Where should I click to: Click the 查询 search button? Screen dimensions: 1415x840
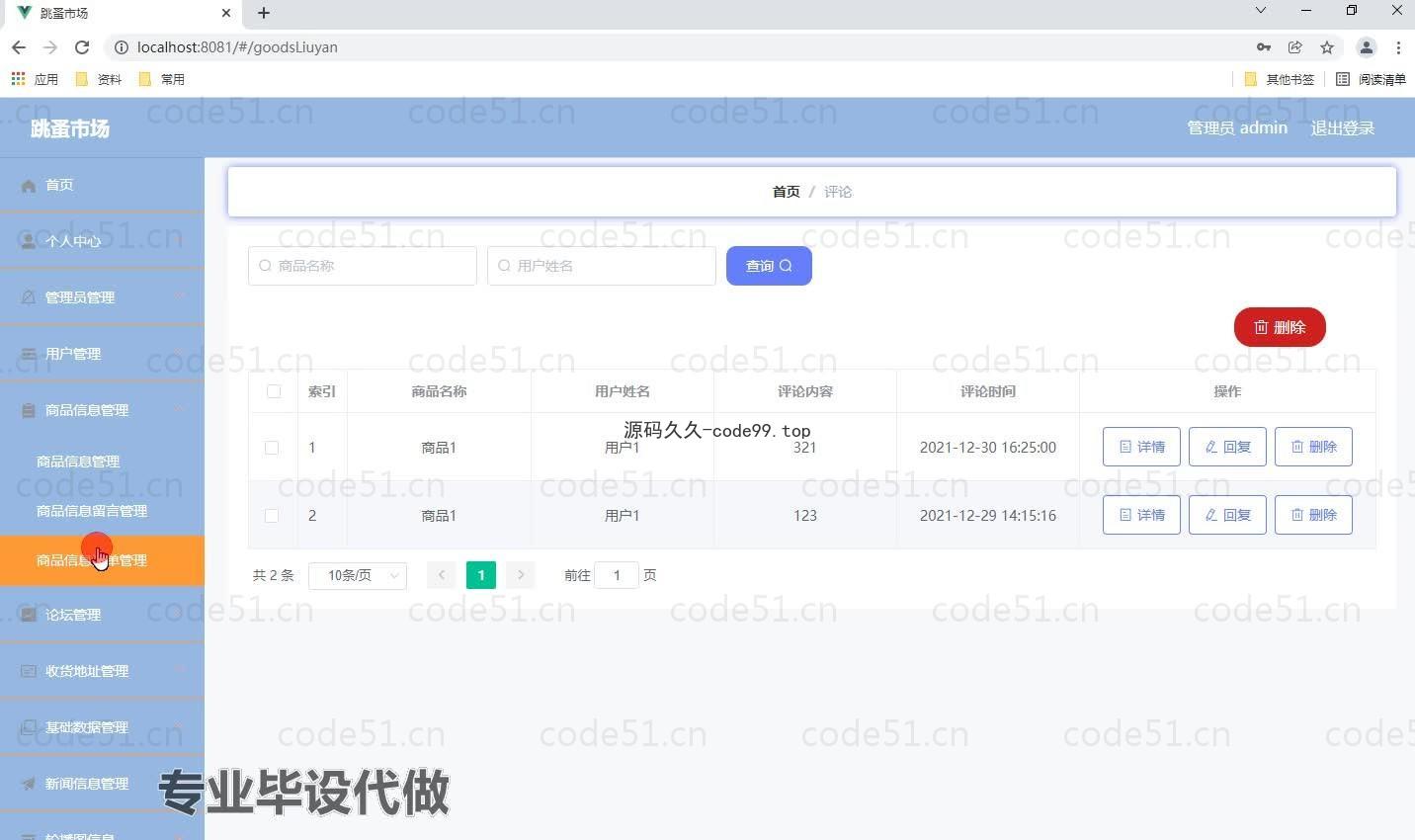769,266
